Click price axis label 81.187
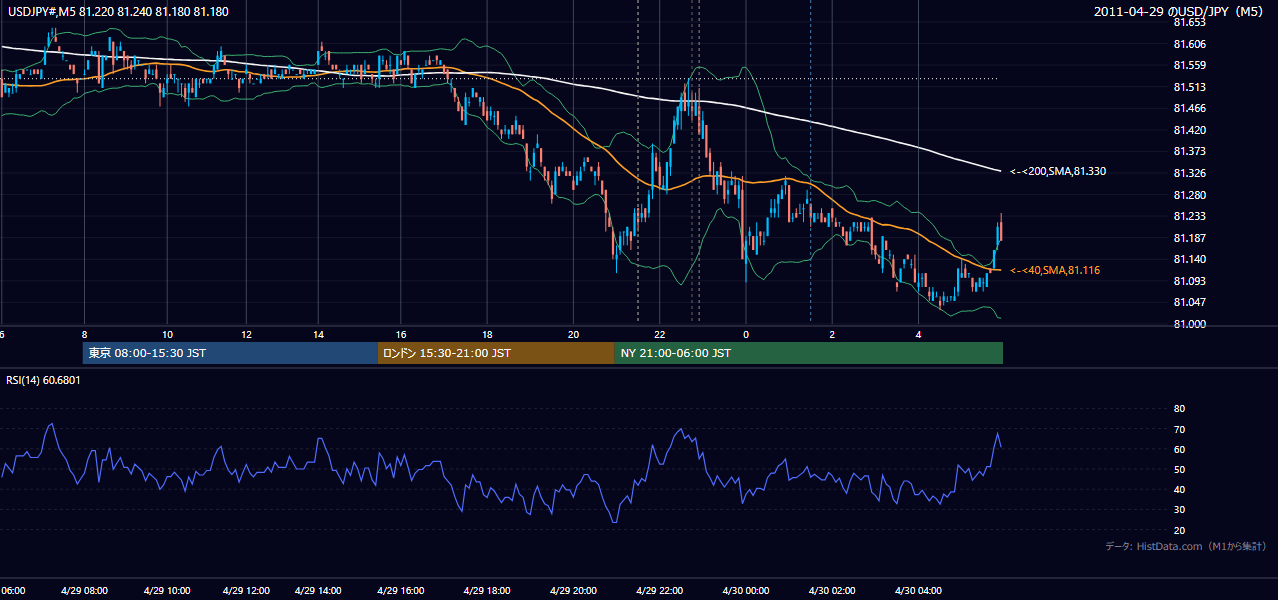The height and width of the screenshot is (600, 1278). tap(1189, 238)
